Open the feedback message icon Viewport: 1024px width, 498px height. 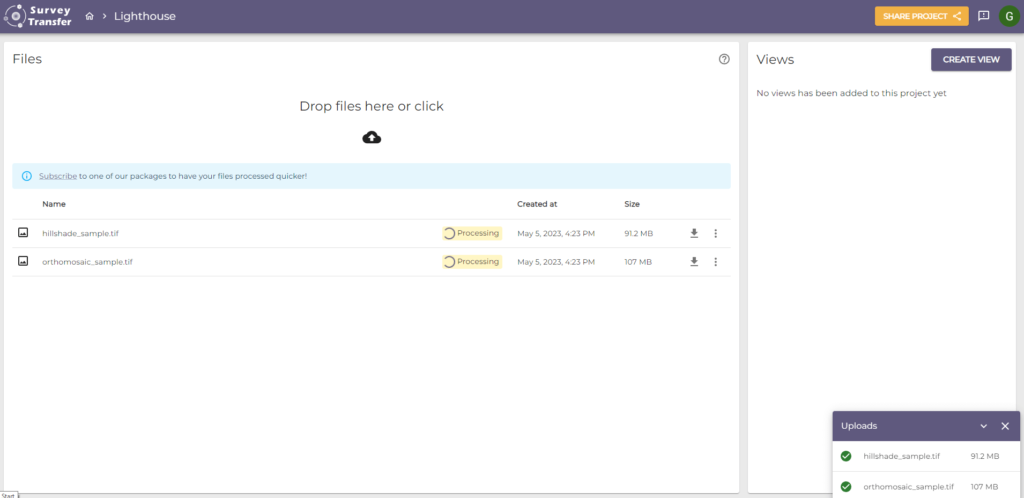(x=983, y=16)
